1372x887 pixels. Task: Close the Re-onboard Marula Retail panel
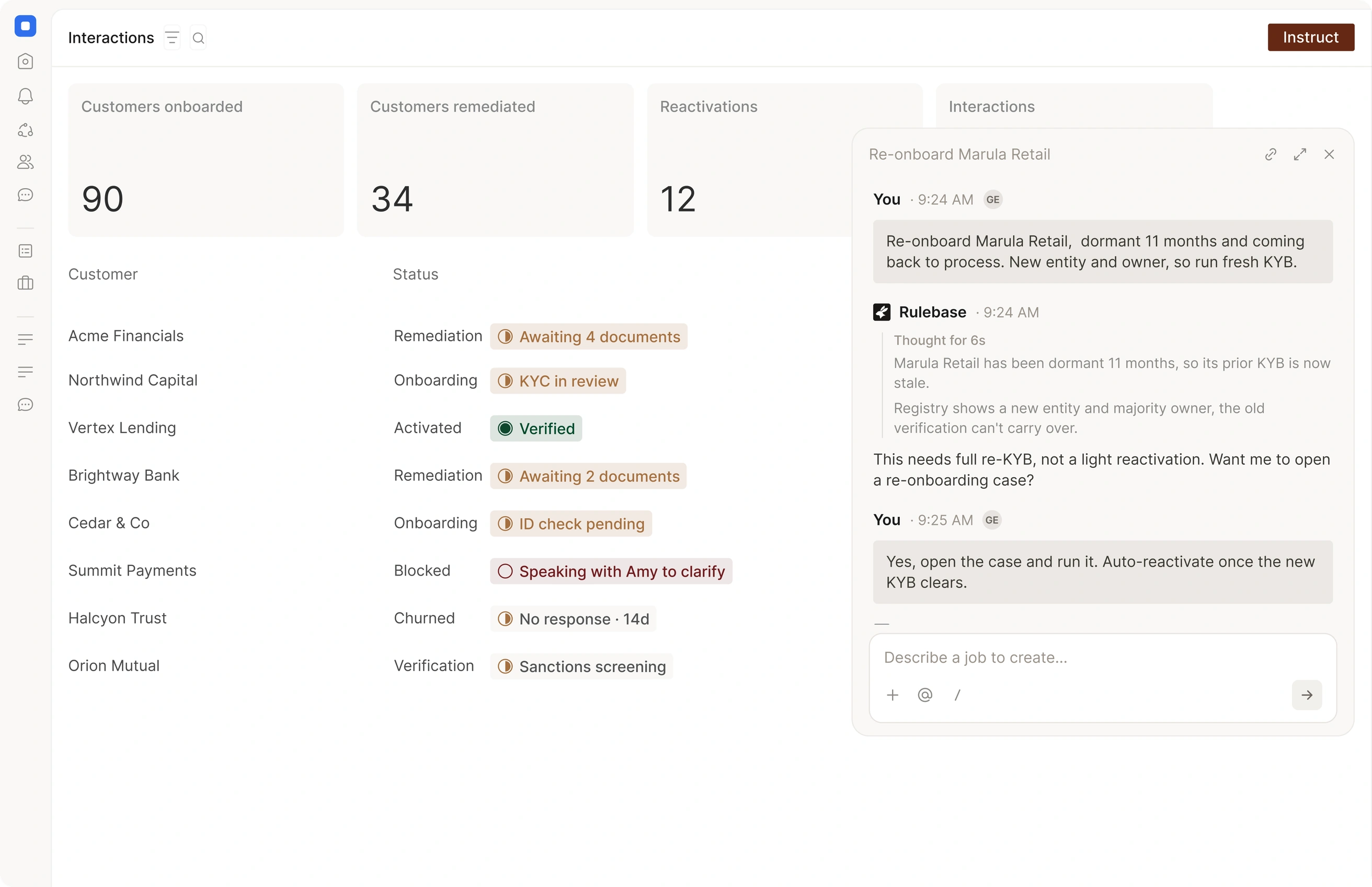[1329, 154]
